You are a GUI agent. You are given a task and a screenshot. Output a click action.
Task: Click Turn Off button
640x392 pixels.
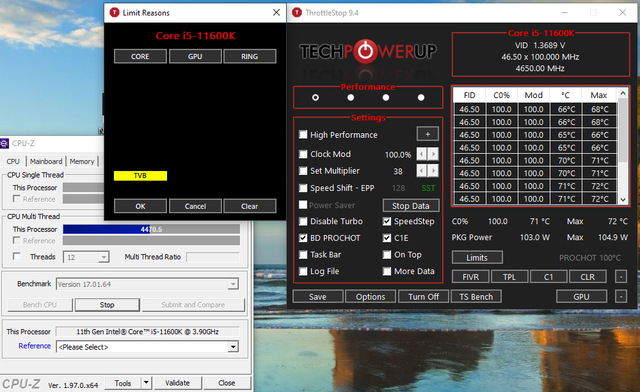(423, 296)
